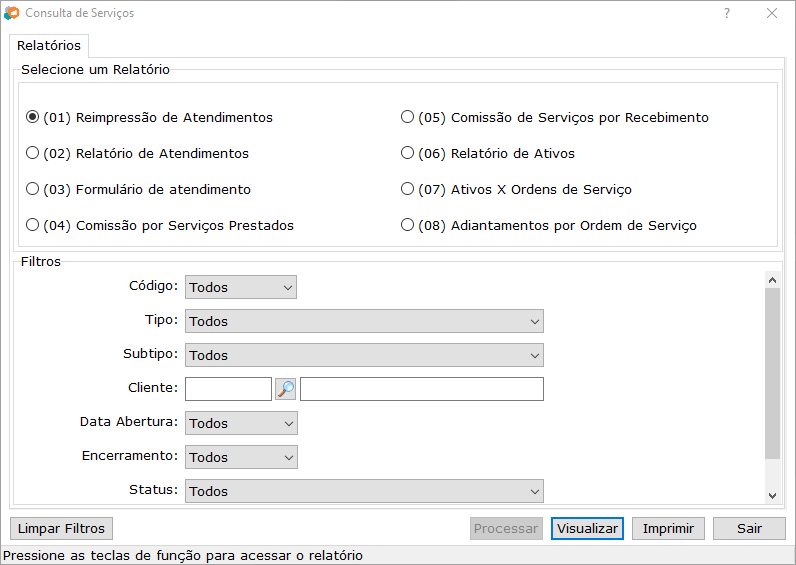Open the Código dropdown
The width and height of the screenshot is (796, 565).
coord(241,287)
